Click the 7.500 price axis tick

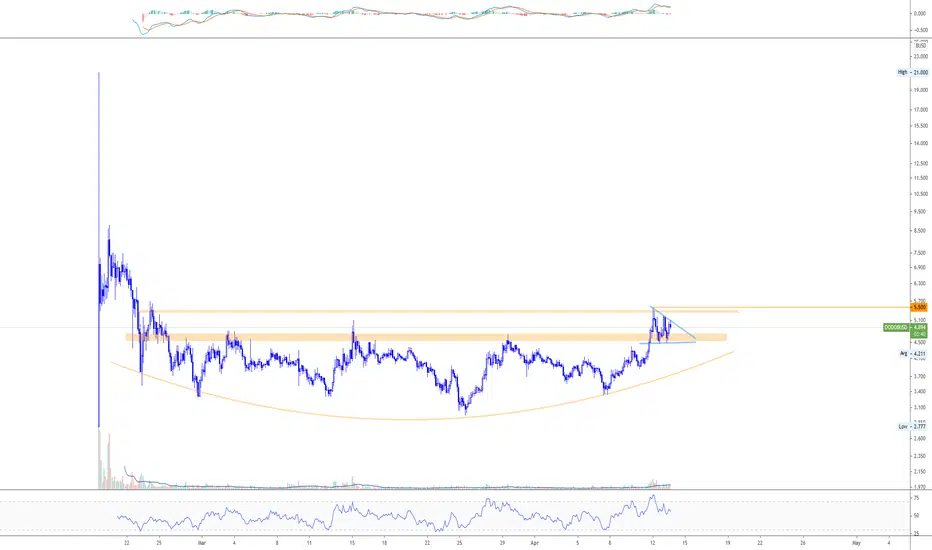click(x=920, y=253)
